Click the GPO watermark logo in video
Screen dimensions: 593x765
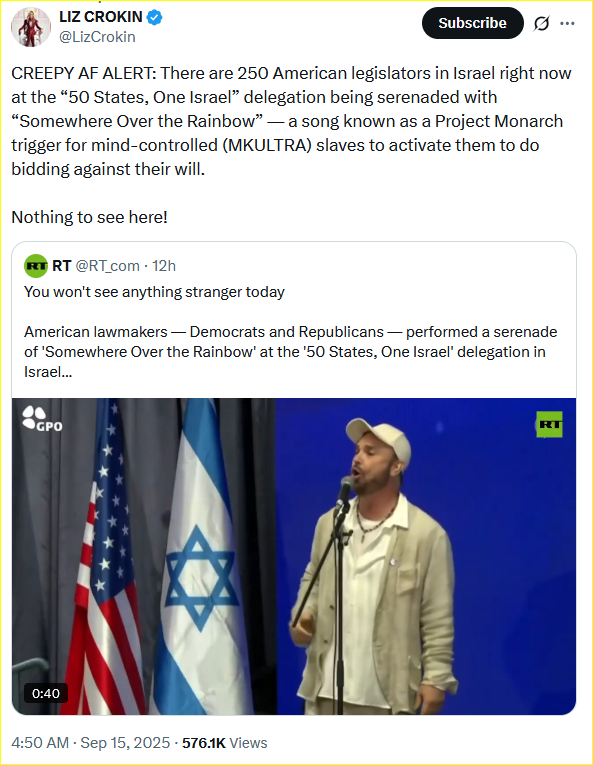42,419
